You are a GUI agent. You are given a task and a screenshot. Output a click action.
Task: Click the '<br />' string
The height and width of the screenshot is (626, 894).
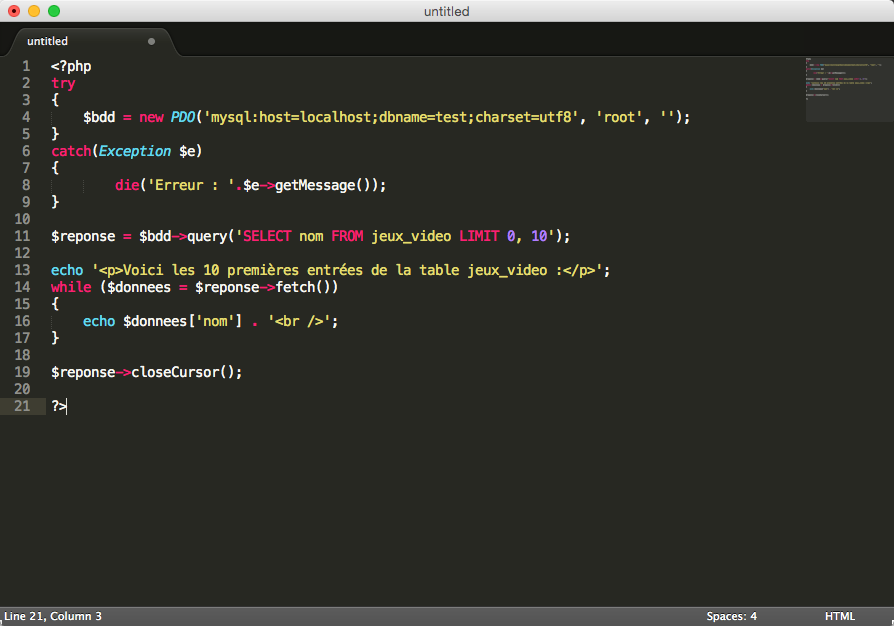[299, 321]
